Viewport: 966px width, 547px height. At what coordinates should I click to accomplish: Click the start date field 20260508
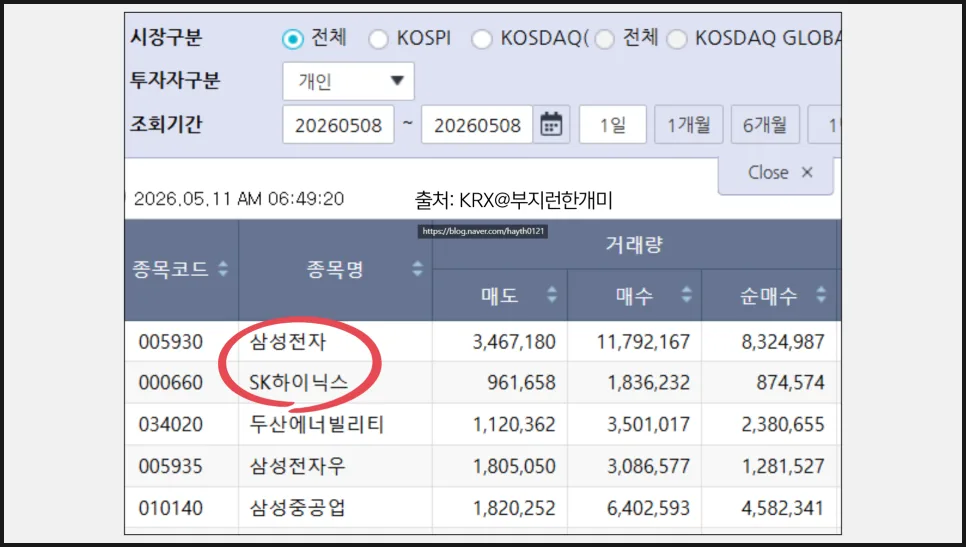click(338, 125)
